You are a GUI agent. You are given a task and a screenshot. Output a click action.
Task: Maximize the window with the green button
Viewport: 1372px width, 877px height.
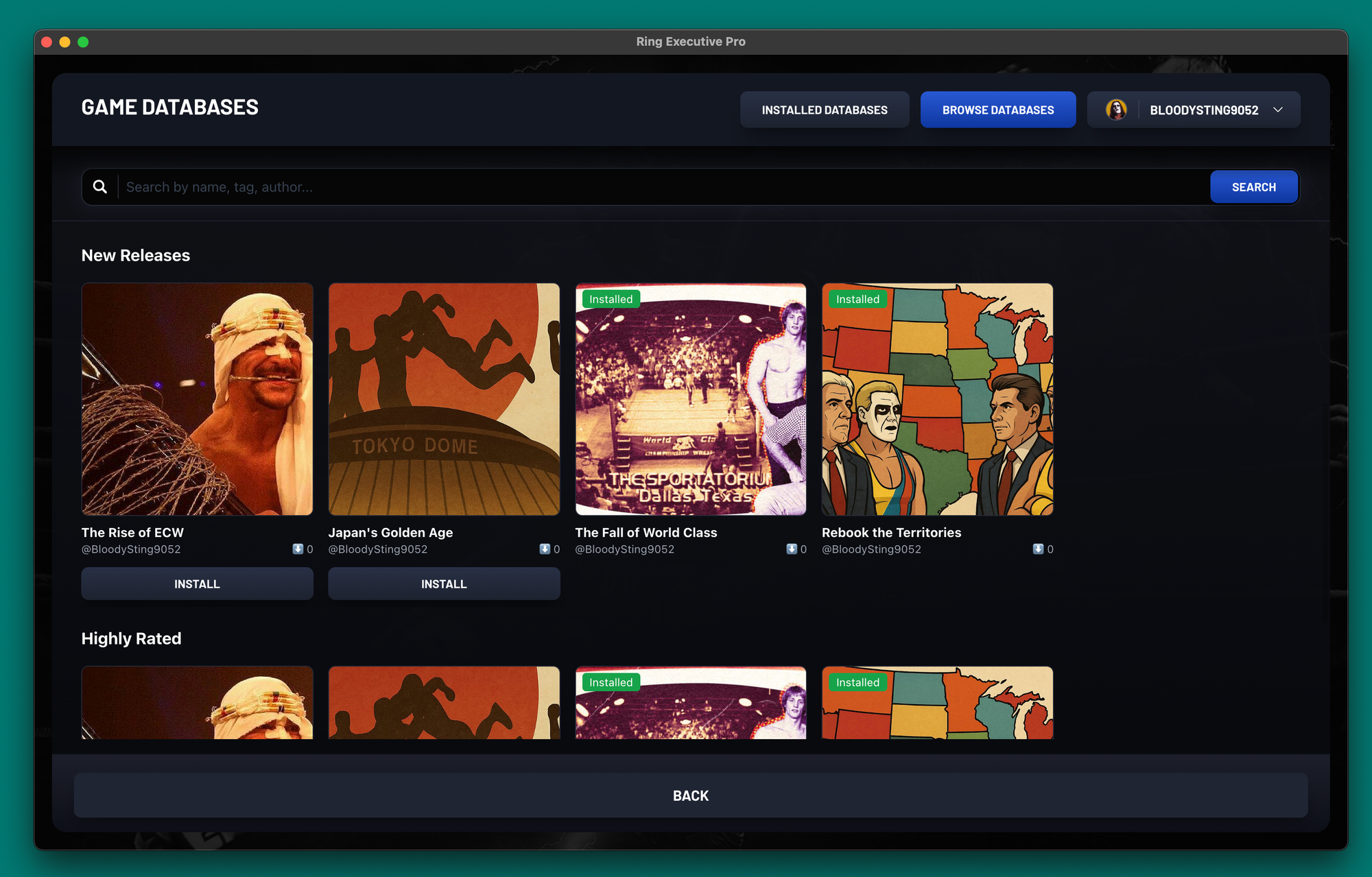coord(83,42)
